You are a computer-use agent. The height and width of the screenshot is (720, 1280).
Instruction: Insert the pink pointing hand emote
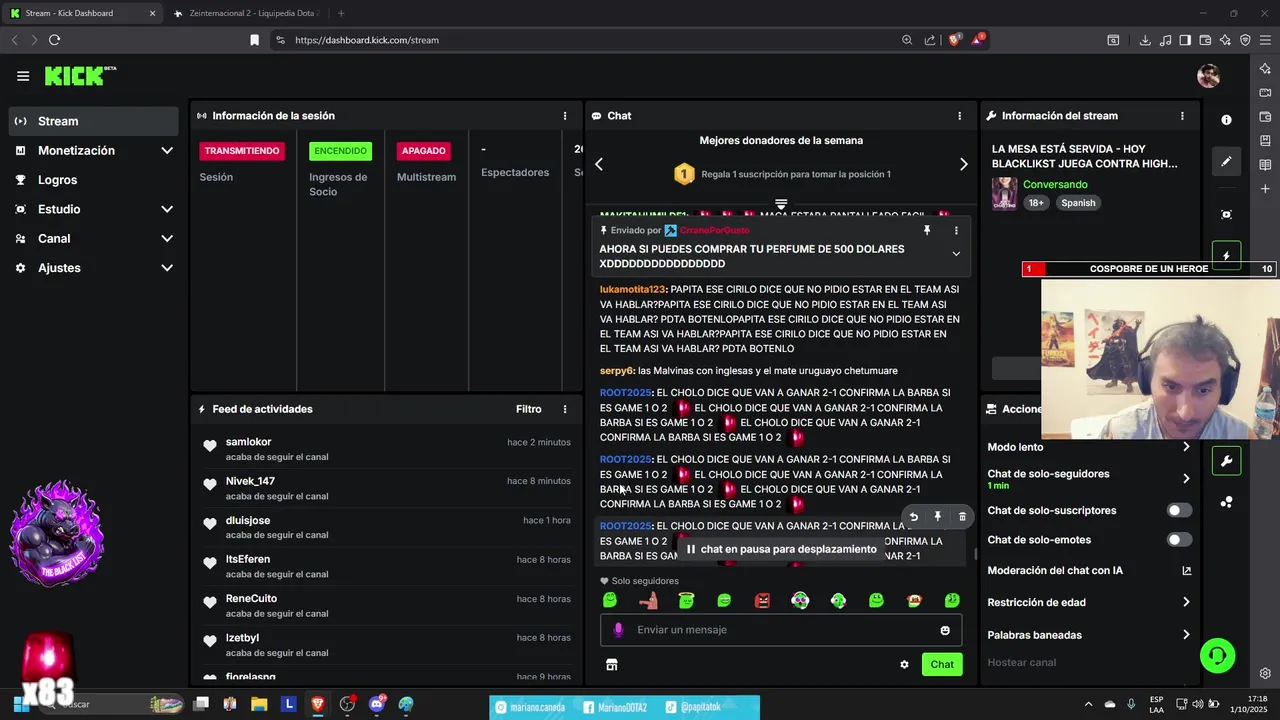click(648, 600)
